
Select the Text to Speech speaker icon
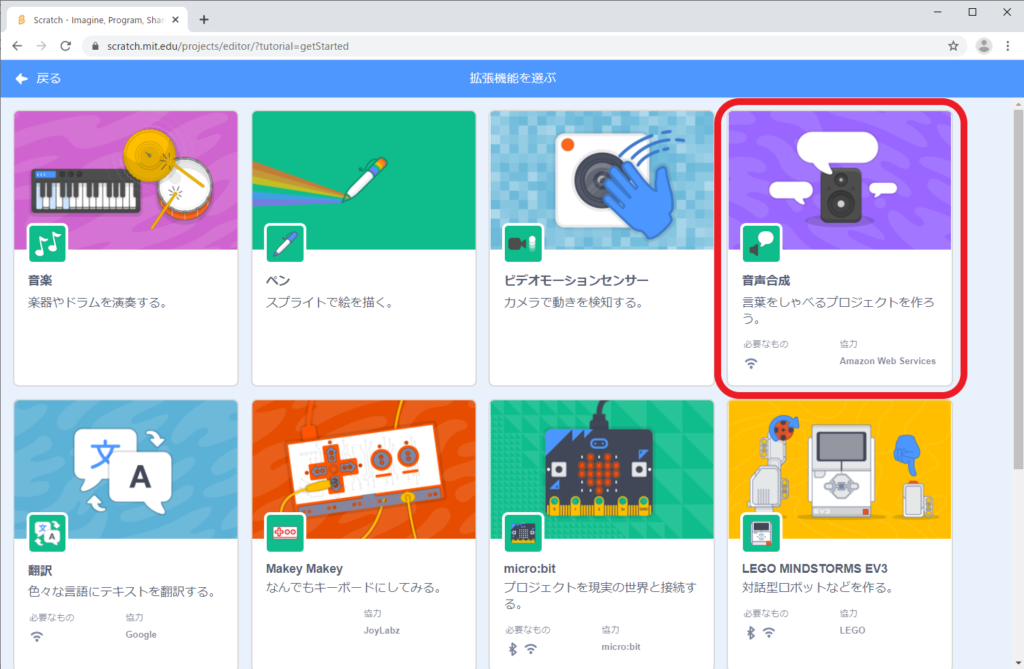761,243
